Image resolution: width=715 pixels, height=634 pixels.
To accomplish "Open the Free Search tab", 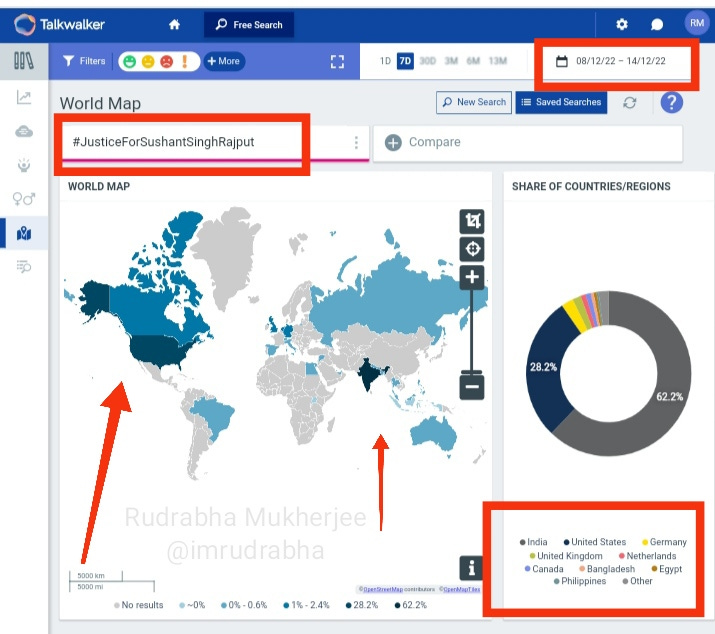I will [249, 25].
